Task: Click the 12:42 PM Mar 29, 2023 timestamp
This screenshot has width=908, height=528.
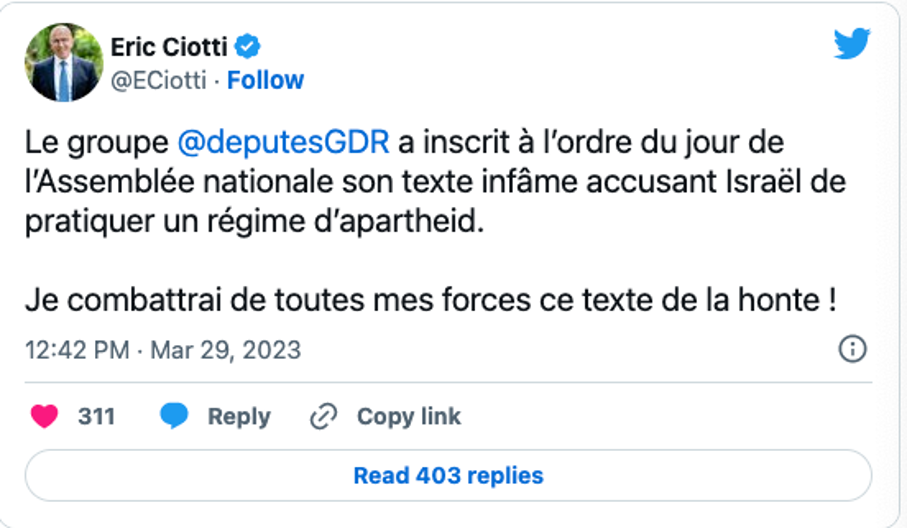Action: tap(163, 350)
